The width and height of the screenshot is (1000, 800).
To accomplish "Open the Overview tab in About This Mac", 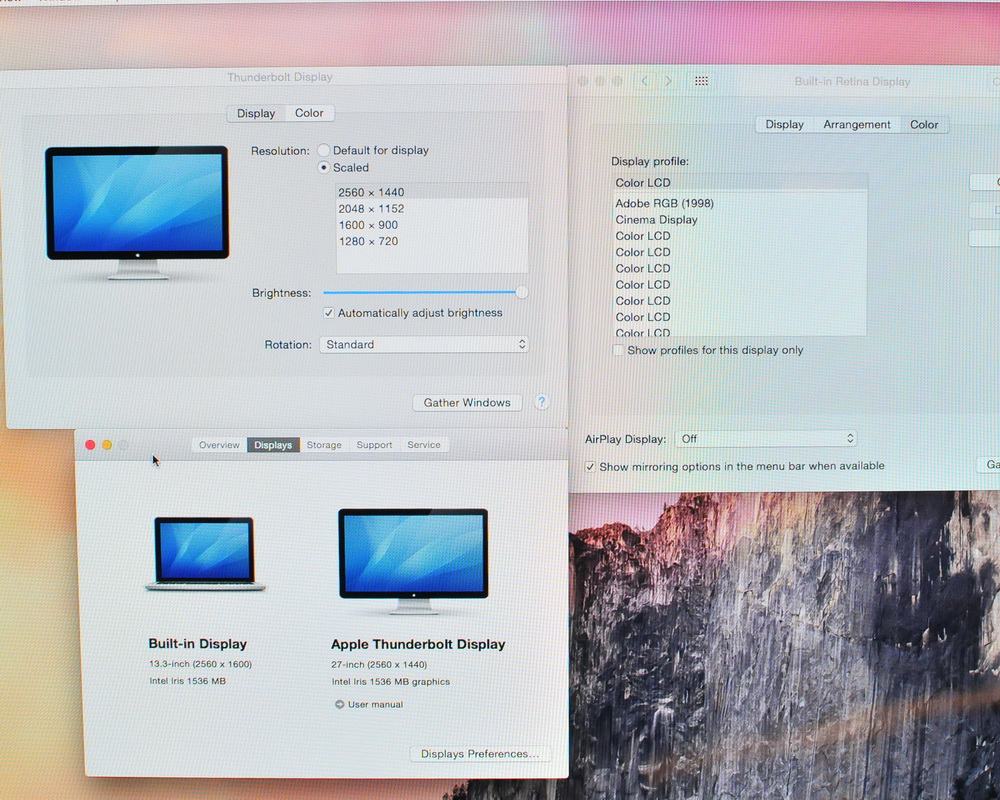I will [219, 445].
